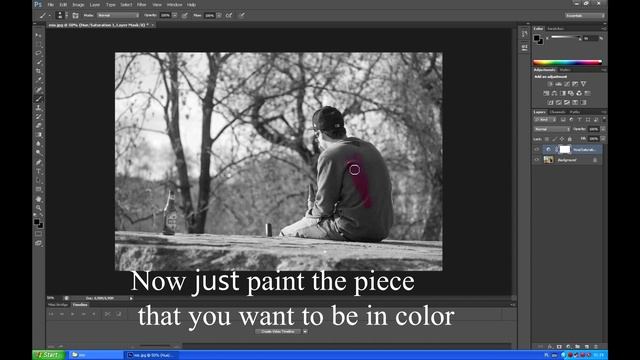Viewport: 640px width, 360px height.
Task: Select the Hue/Saturation layer mask thumbnail
Action: coord(564,149)
